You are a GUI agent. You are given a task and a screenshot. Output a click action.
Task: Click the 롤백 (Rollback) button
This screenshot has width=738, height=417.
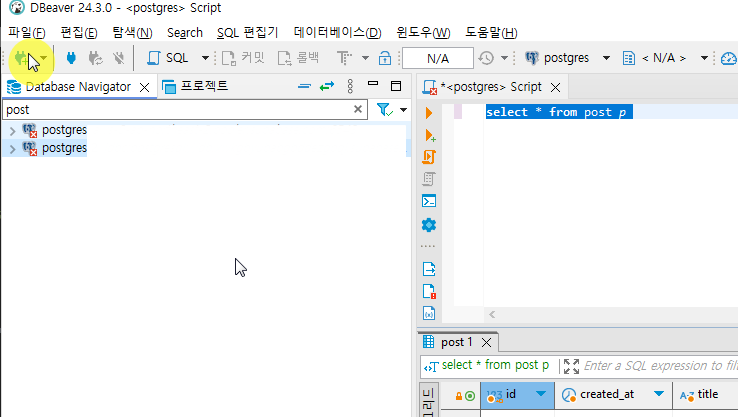click(298, 58)
